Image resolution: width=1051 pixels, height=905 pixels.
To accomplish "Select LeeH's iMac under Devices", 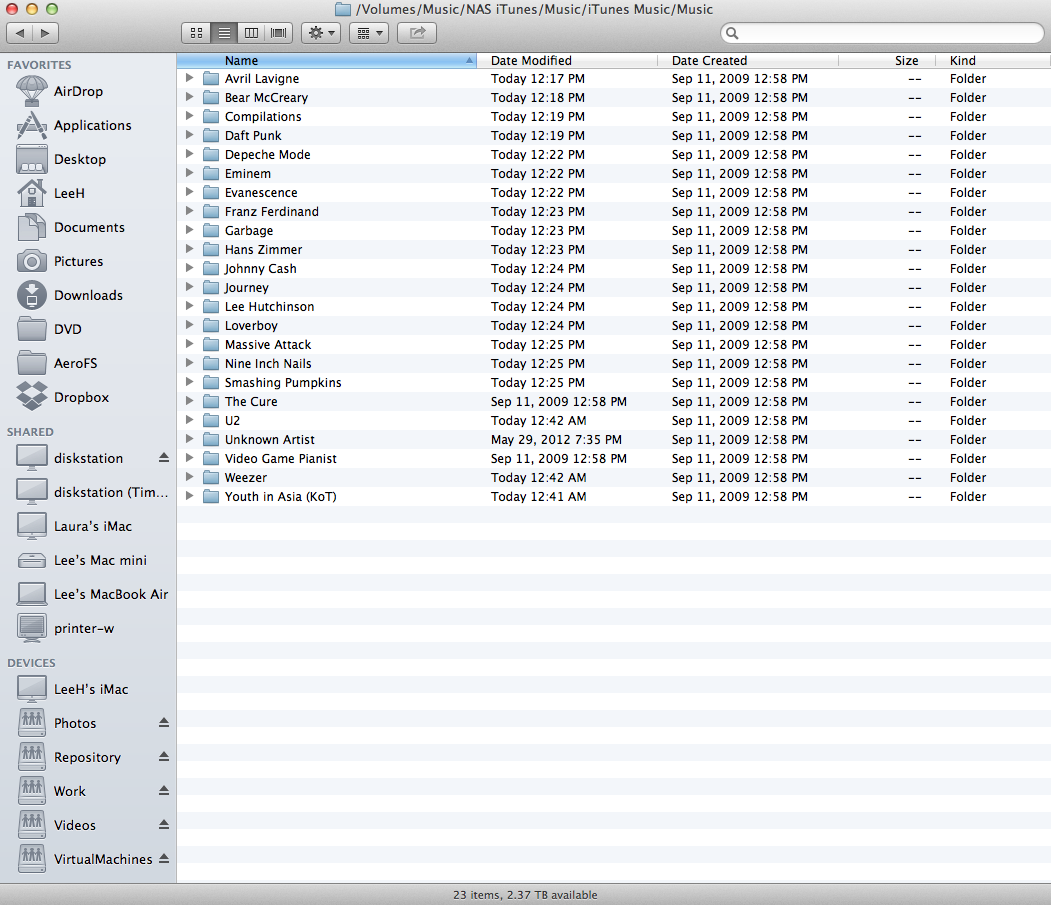I will click(90, 690).
